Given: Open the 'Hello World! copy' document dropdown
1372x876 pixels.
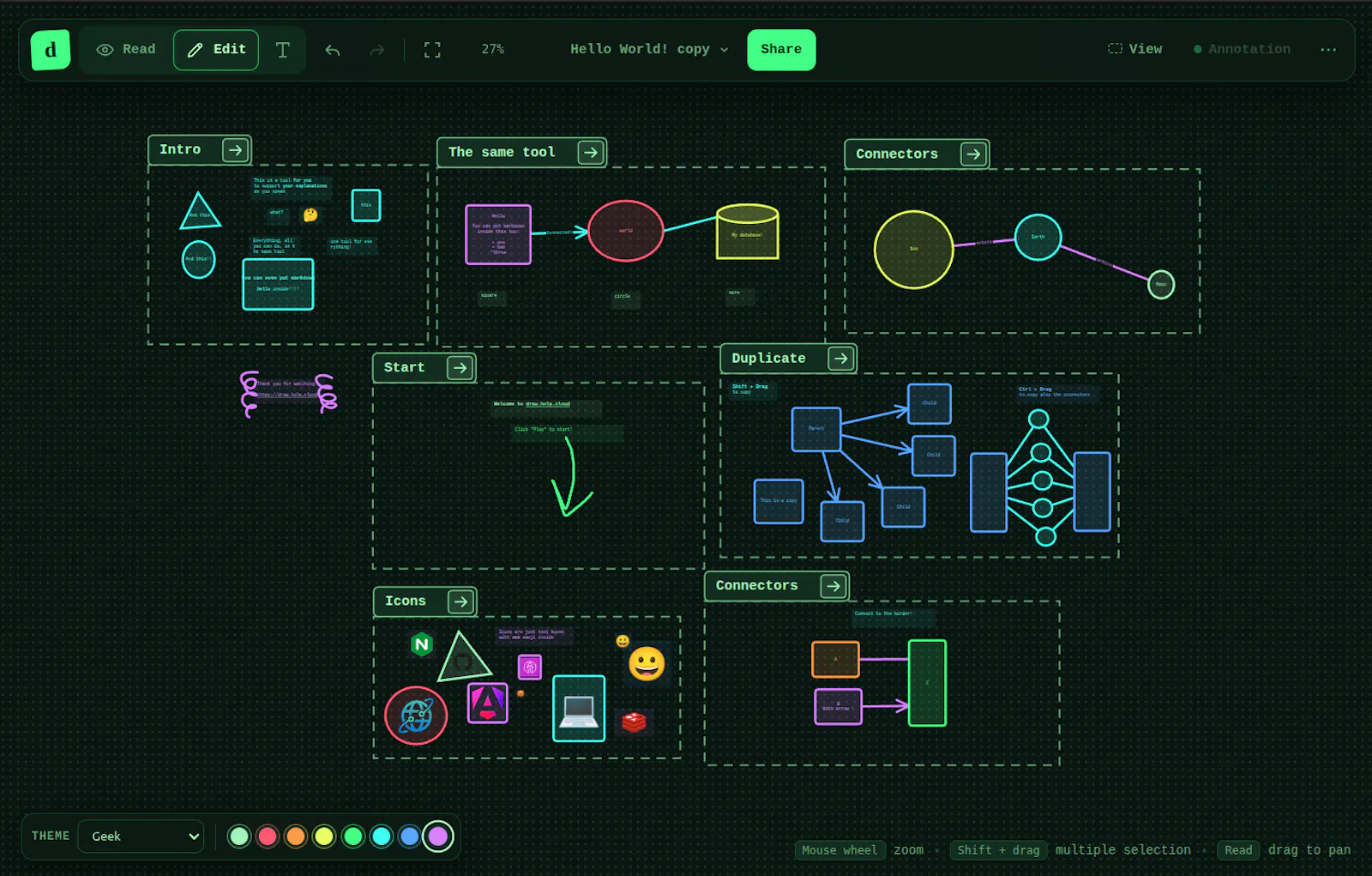Looking at the screenshot, I should [x=649, y=50].
